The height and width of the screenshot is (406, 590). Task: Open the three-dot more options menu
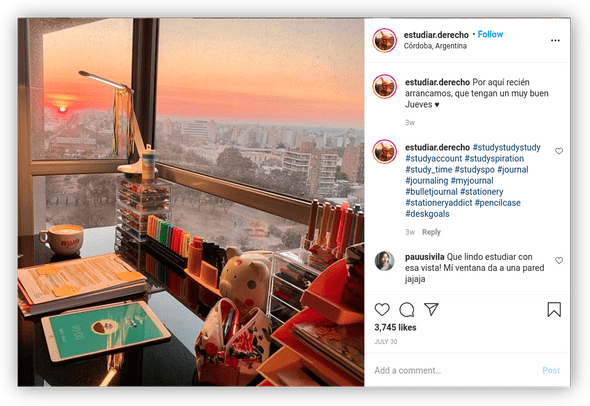pyautogui.click(x=555, y=40)
